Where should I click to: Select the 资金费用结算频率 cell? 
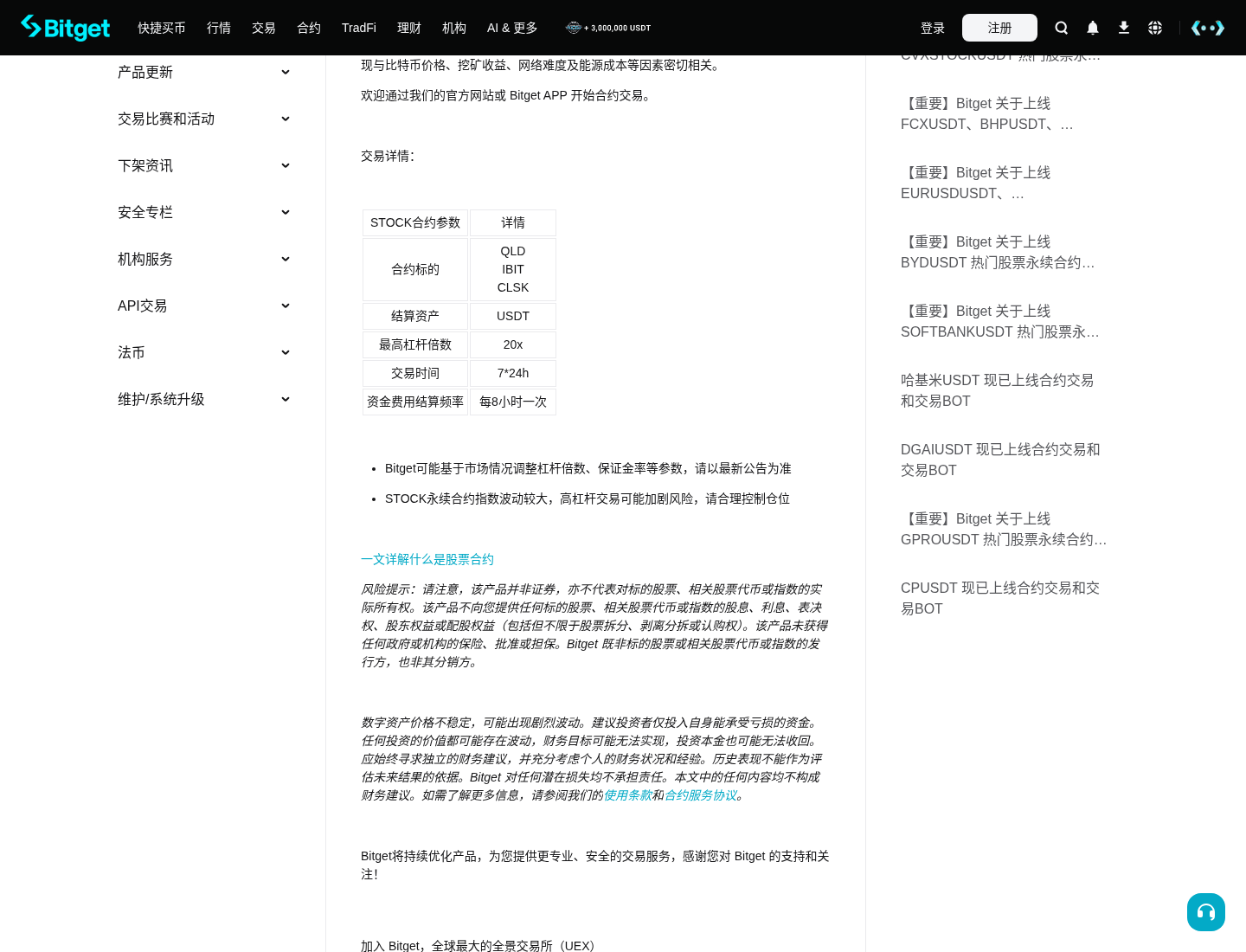pyautogui.click(x=415, y=402)
